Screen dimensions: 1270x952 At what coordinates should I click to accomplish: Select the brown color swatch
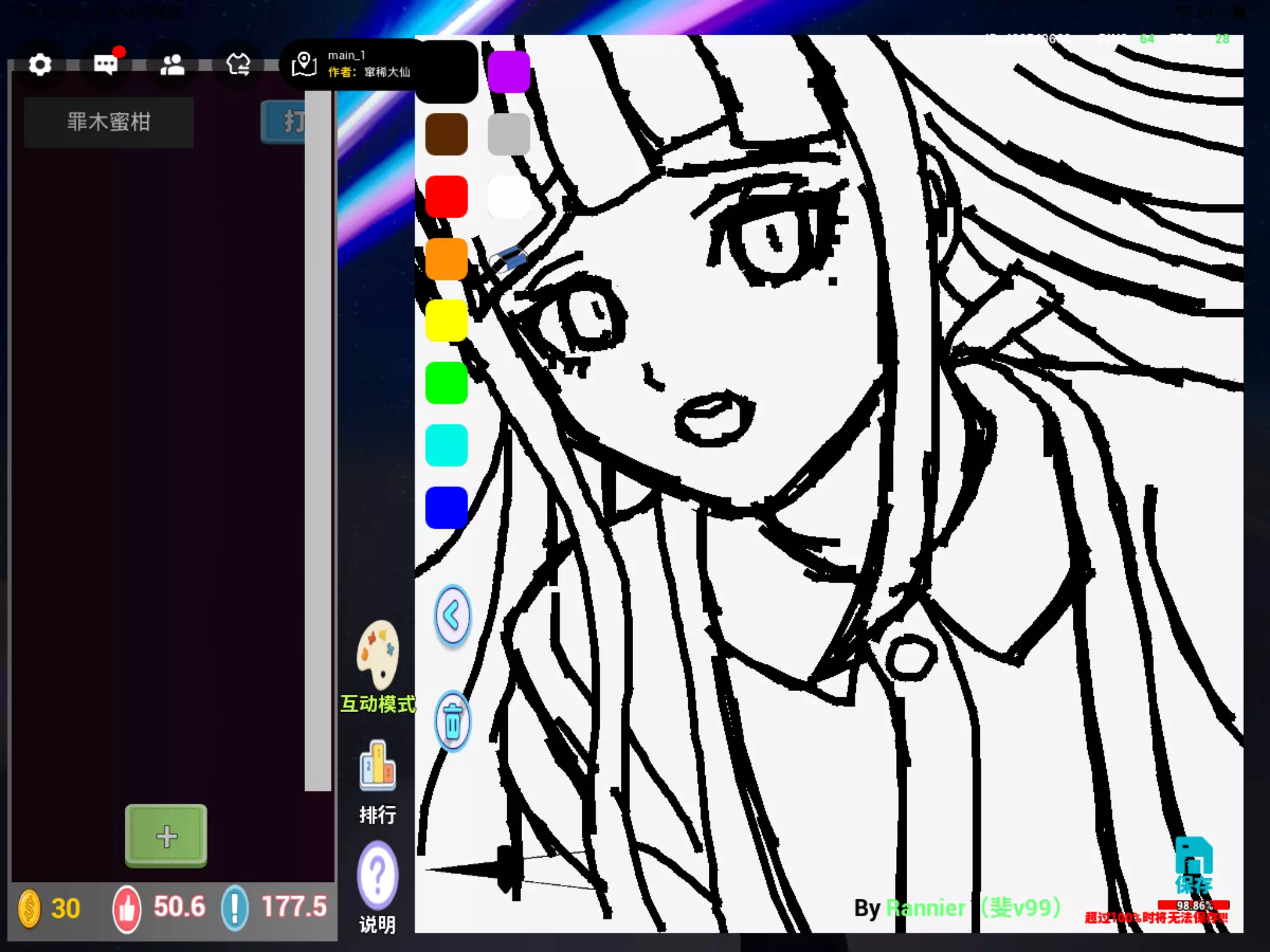446,134
